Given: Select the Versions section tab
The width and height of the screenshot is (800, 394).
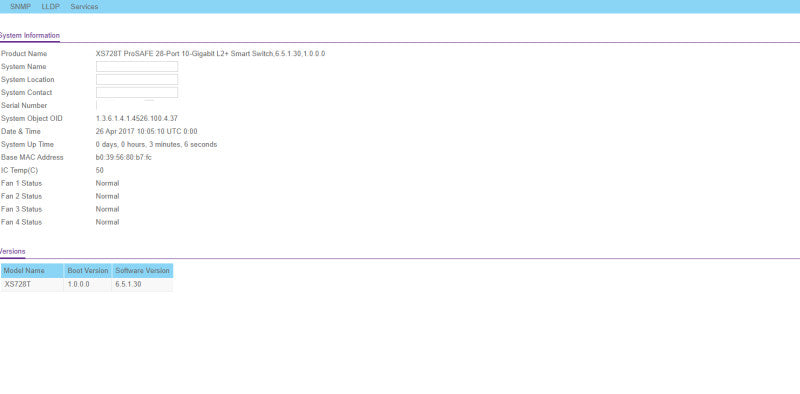Looking at the screenshot, I should pos(12,251).
